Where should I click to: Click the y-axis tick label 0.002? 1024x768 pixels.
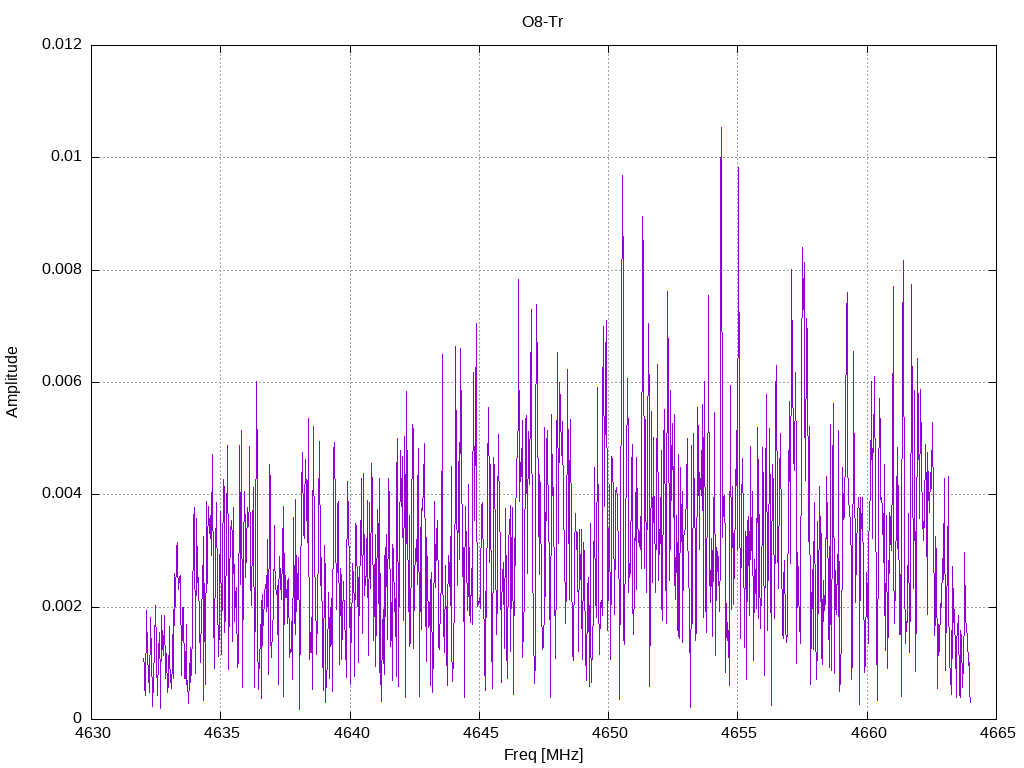[62, 607]
